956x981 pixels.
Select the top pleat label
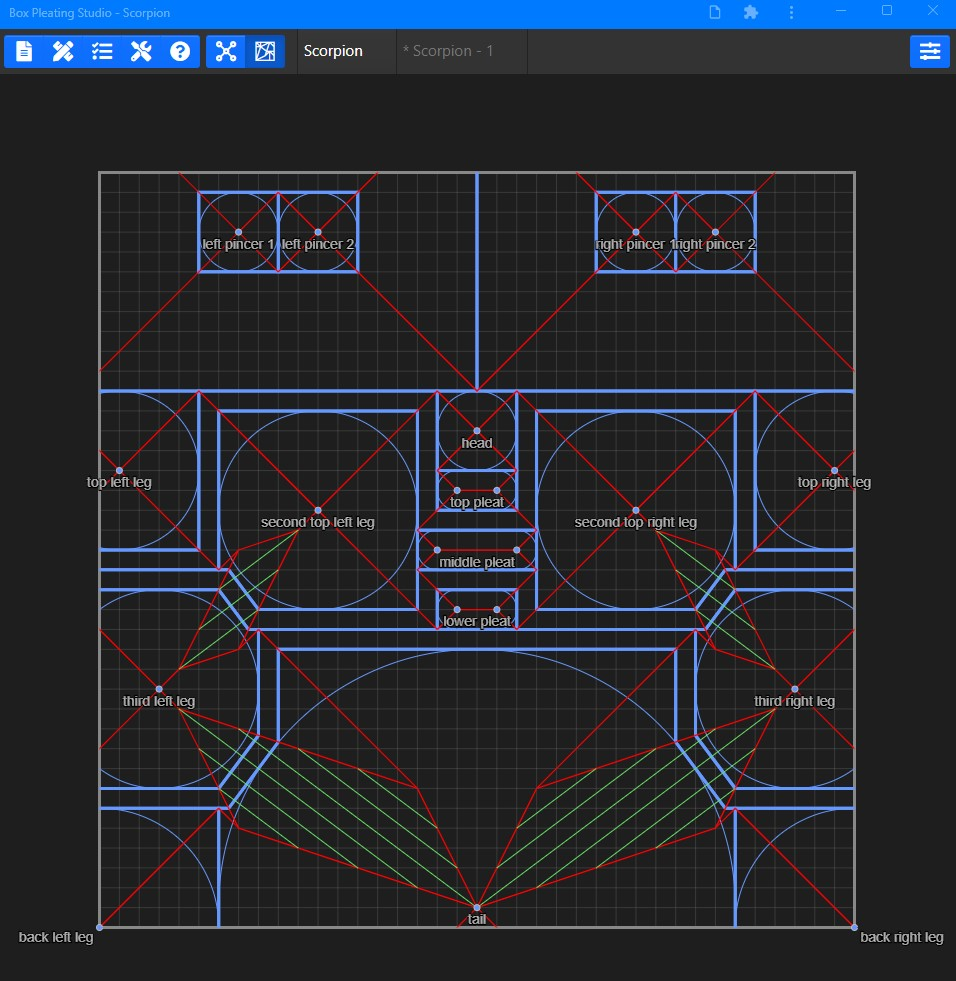click(x=477, y=502)
